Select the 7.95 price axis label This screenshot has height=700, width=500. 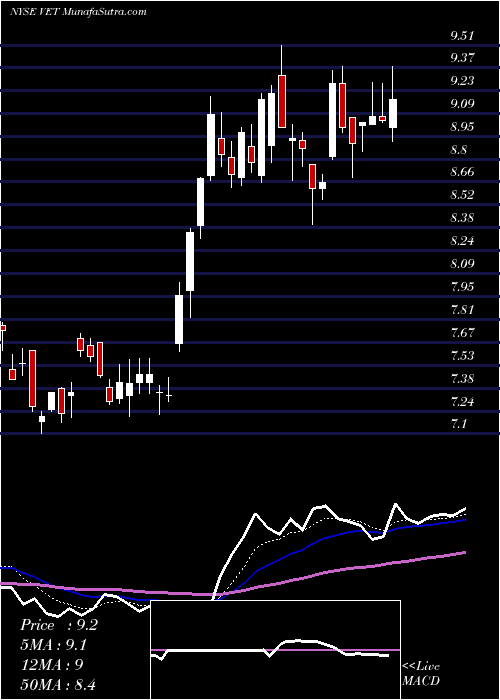pyautogui.click(x=462, y=287)
